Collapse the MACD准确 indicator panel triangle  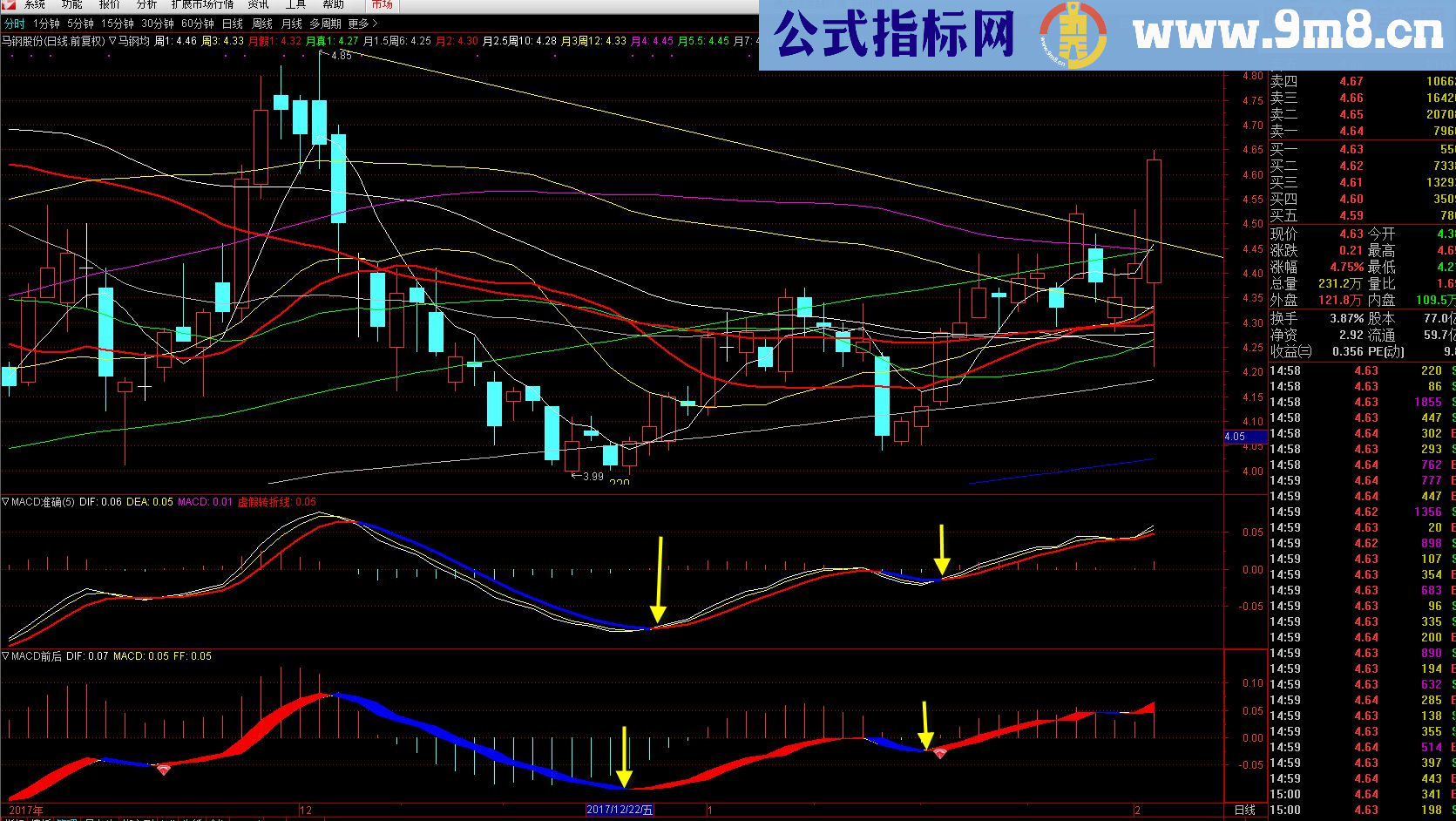point(6,502)
